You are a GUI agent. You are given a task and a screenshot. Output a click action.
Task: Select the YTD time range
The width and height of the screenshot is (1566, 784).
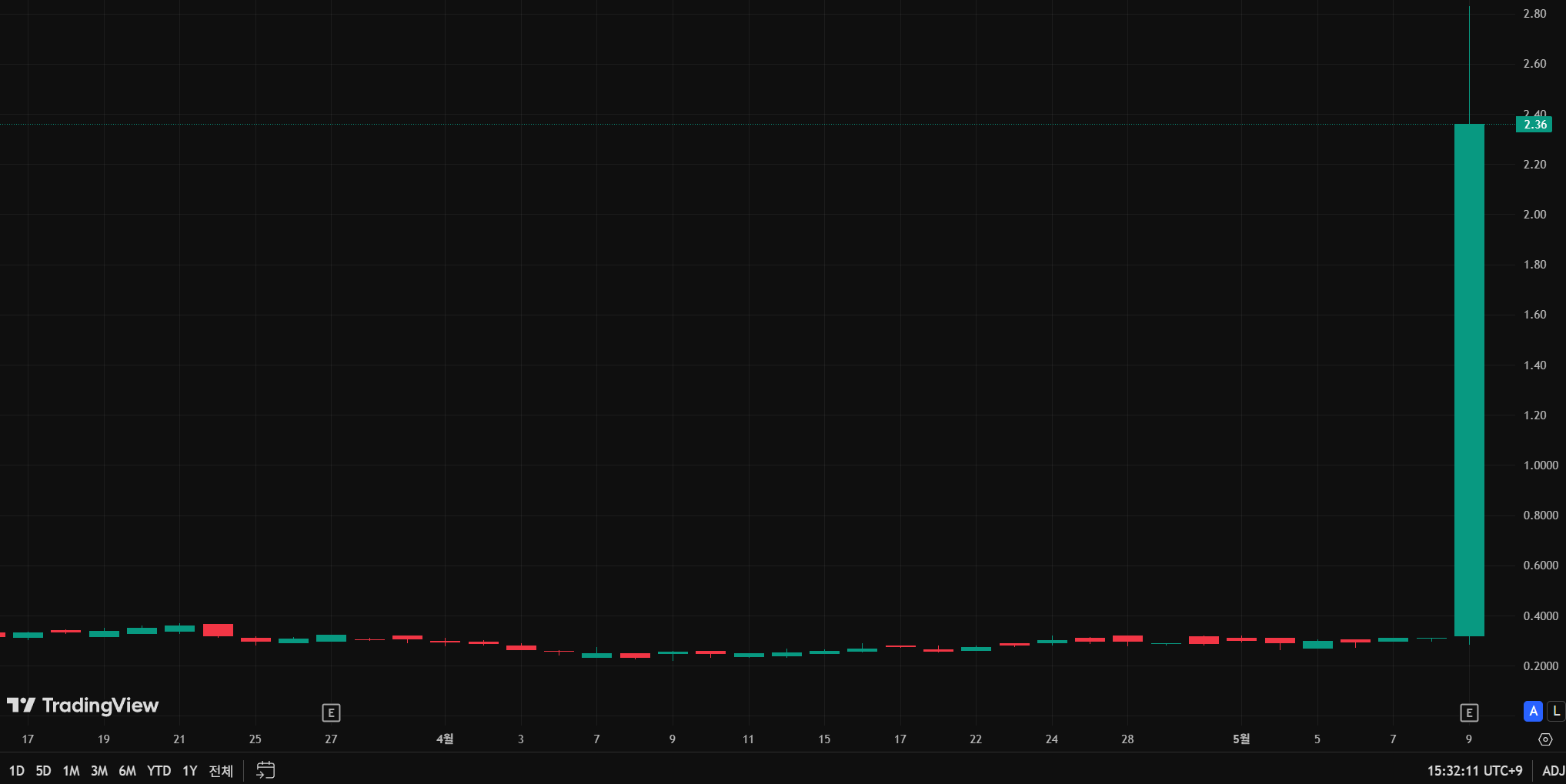[159, 770]
